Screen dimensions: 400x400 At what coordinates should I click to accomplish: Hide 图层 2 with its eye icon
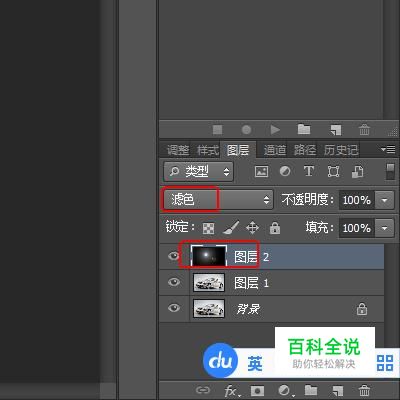click(x=174, y=256)
